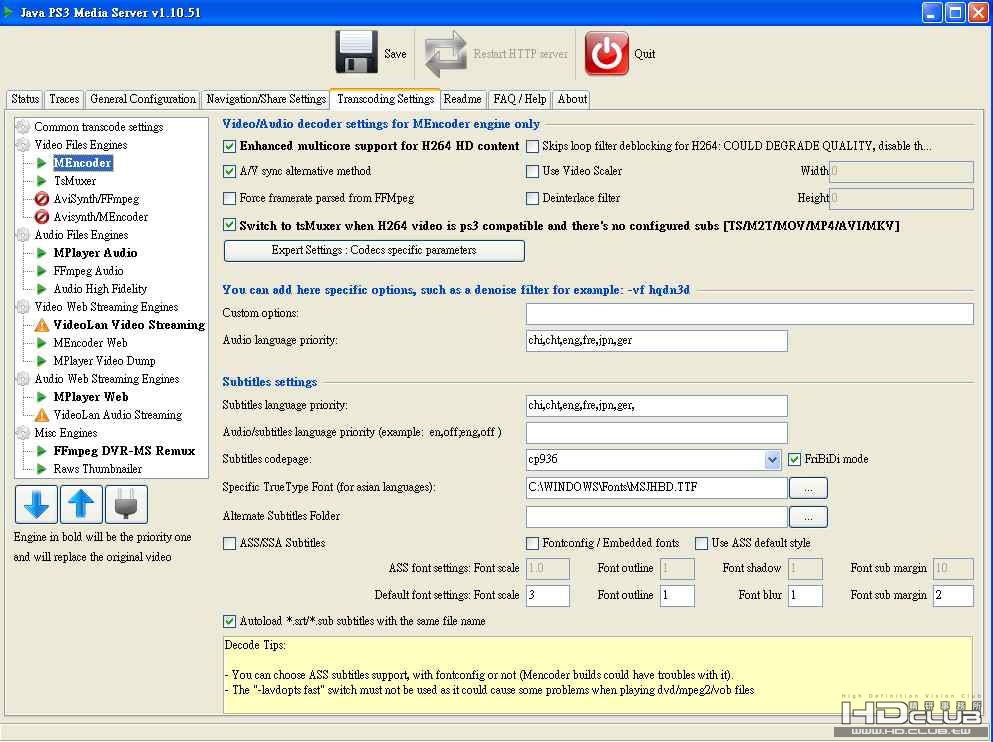
Task: Switch to the Status tab
Action: tap(25, 99)
